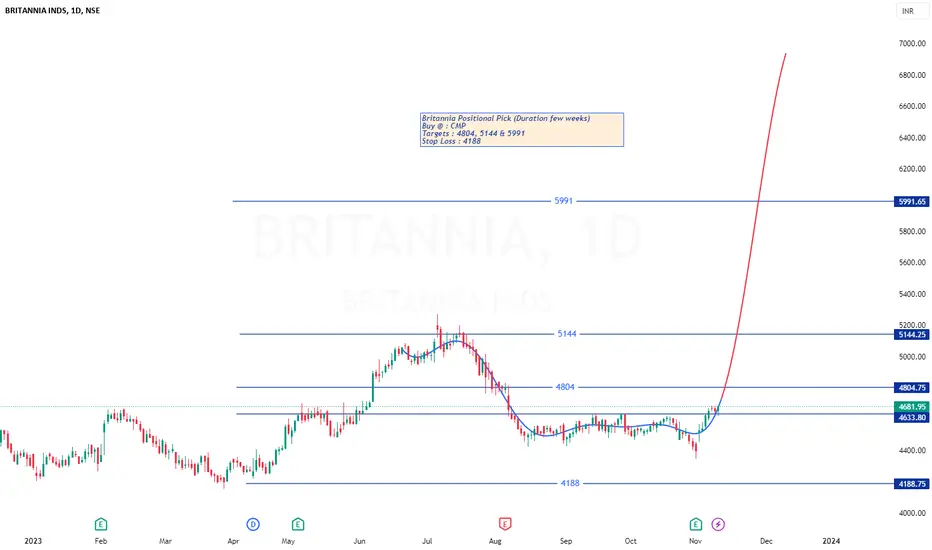Click the November green earnings E marker
The width and height of the screenshot is (932, 550).
(695, 524)
